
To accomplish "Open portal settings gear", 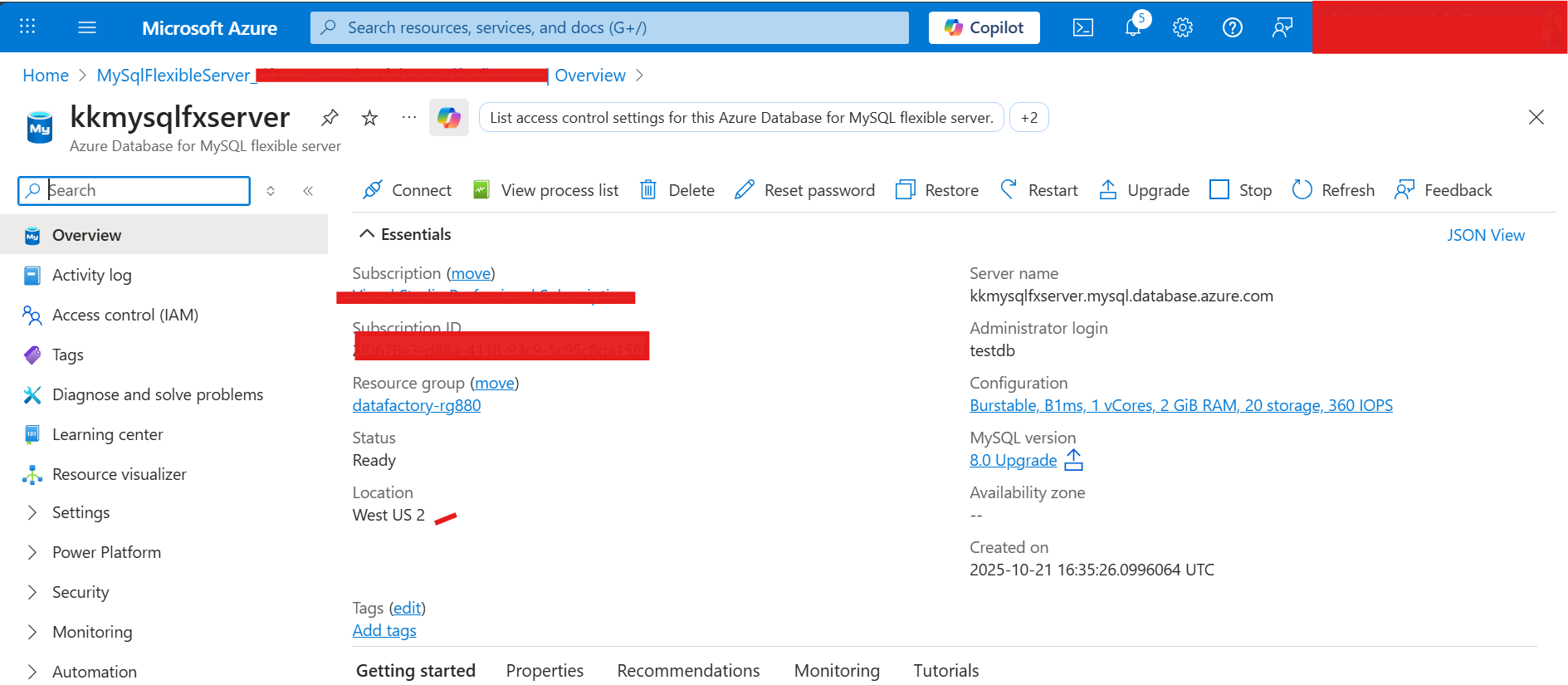I will [1183, 27].
